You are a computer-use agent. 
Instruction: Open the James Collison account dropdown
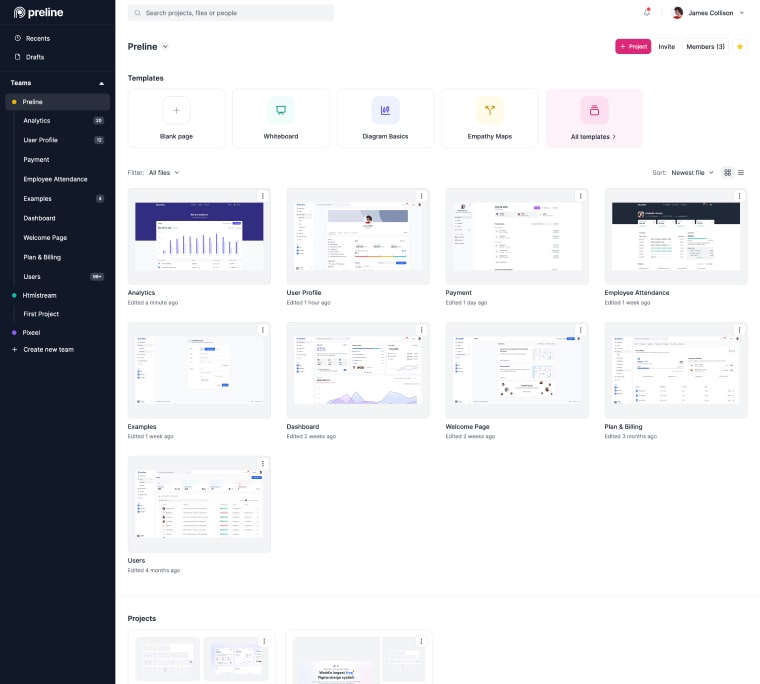(742, 13)
